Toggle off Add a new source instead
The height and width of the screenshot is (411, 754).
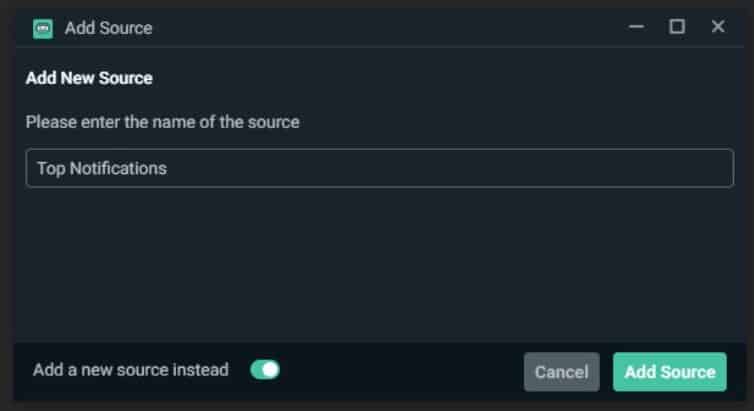[265, 370]
